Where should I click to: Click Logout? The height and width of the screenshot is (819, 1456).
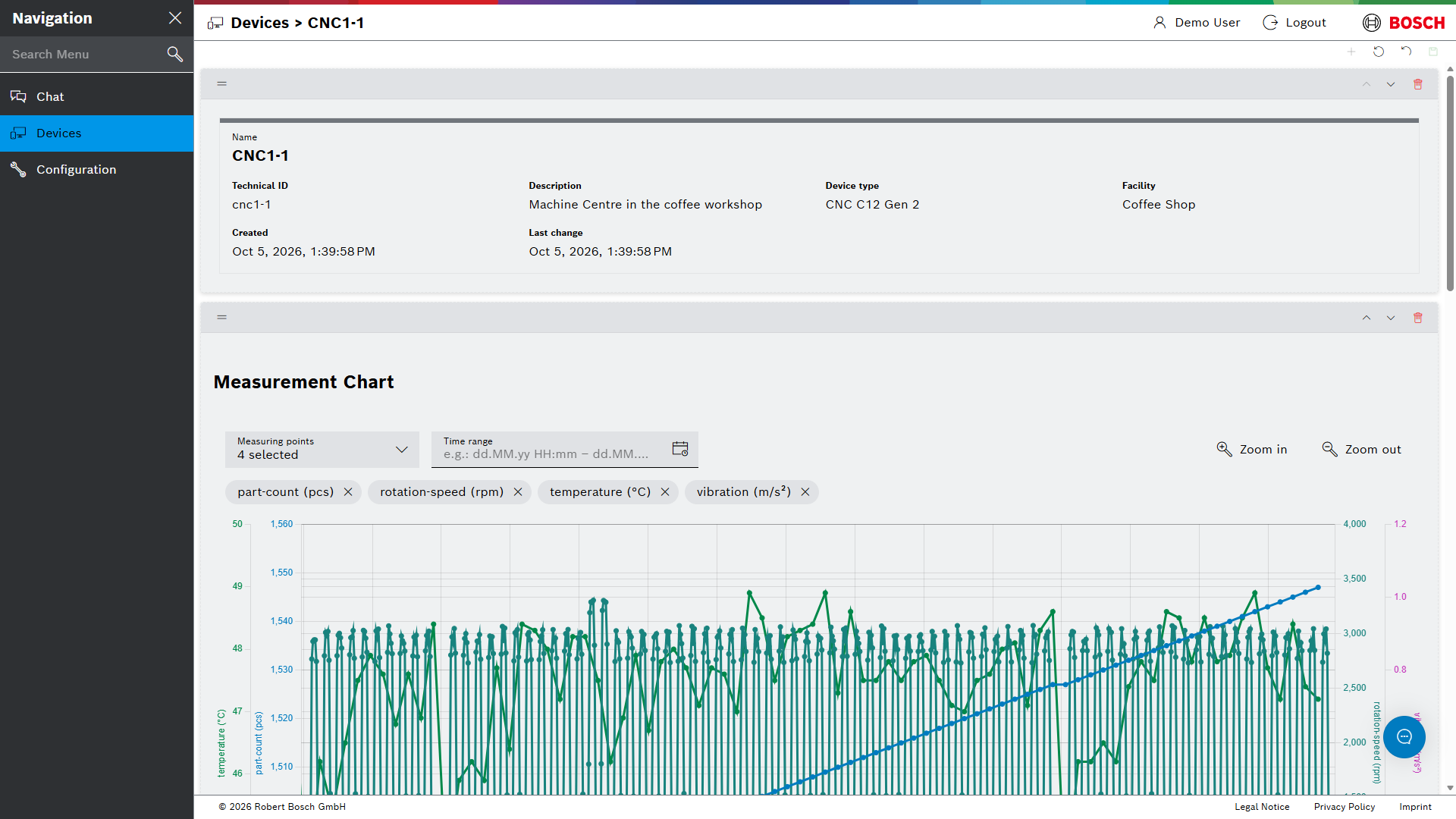pyautogui.click(x=1294, y=23)
